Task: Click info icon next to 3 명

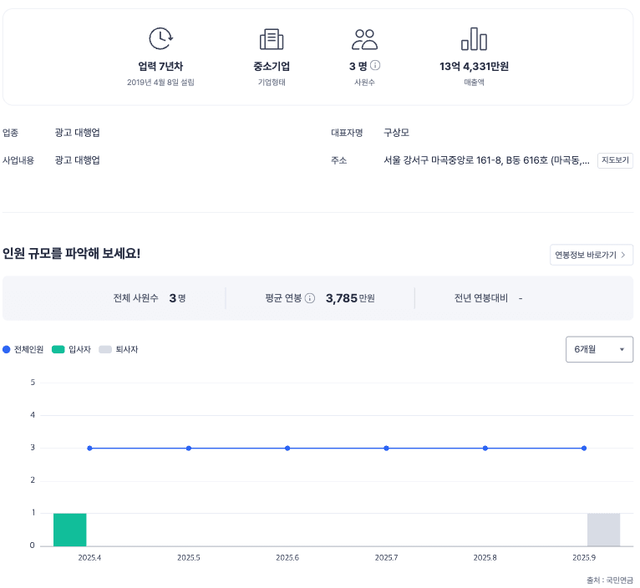Action: coord(375,66)
